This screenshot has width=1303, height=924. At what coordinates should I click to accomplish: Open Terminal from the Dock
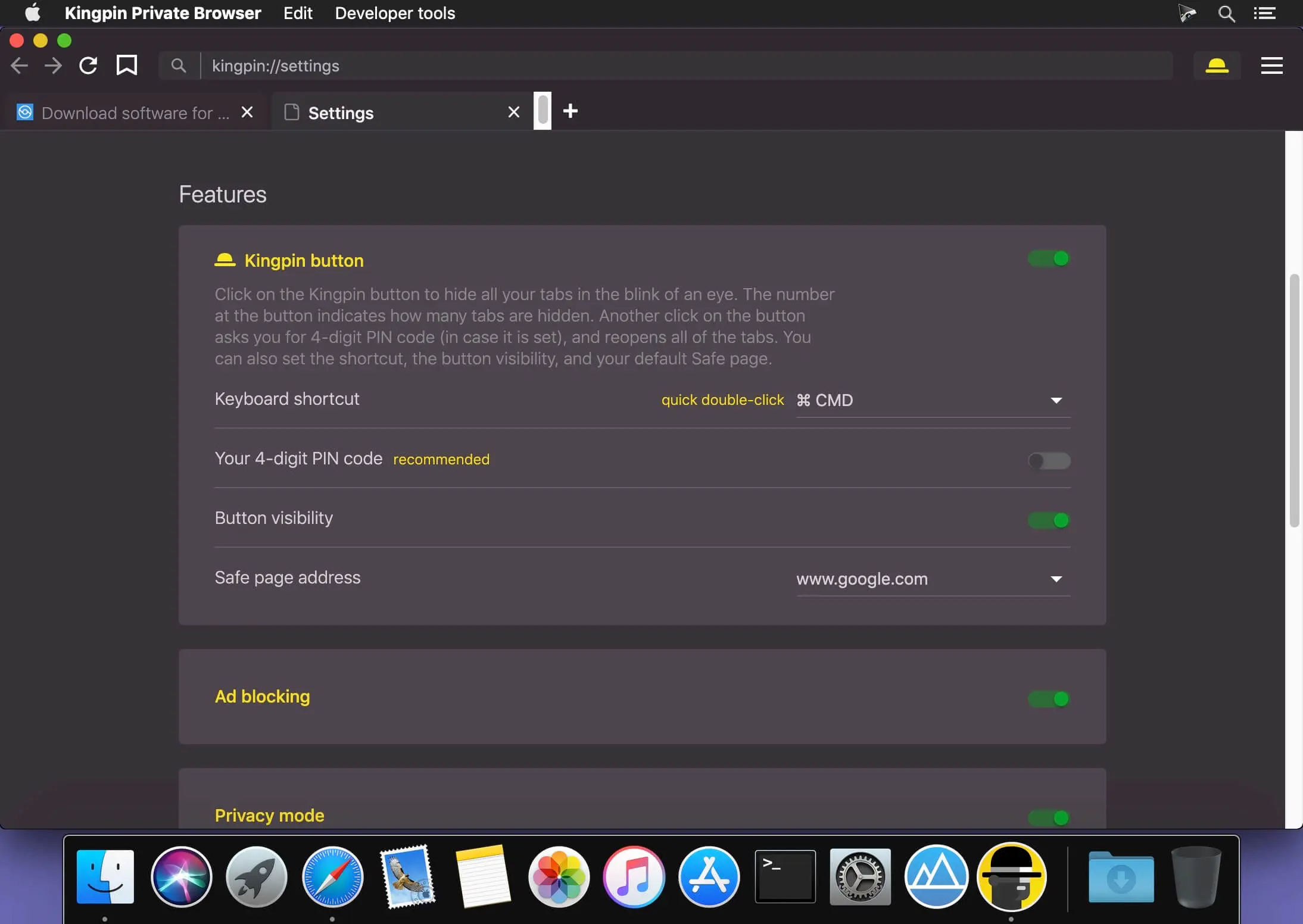tap(784, 876)
